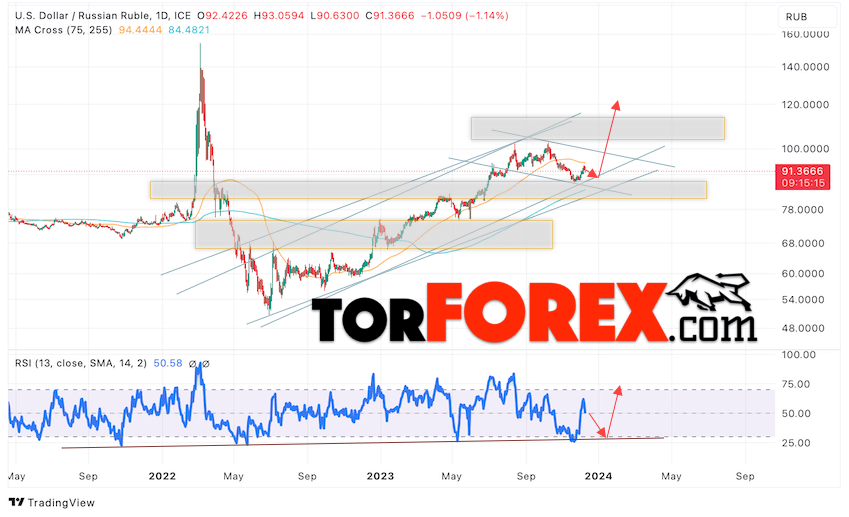
Task: Click the countdown timer 09:15:15
Action: point(802,183)
